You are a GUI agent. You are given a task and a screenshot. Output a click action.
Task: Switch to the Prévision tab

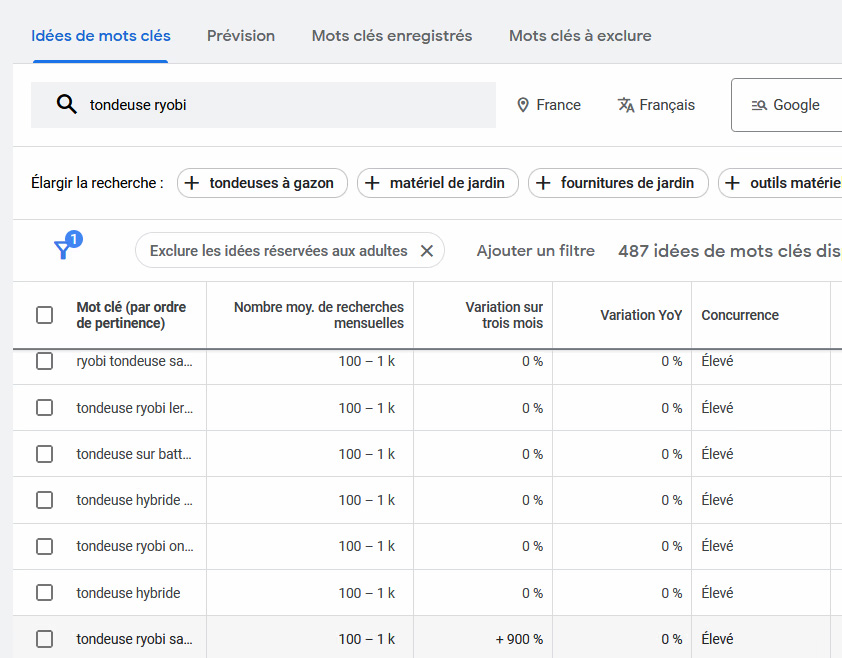(x=240, y=35)
